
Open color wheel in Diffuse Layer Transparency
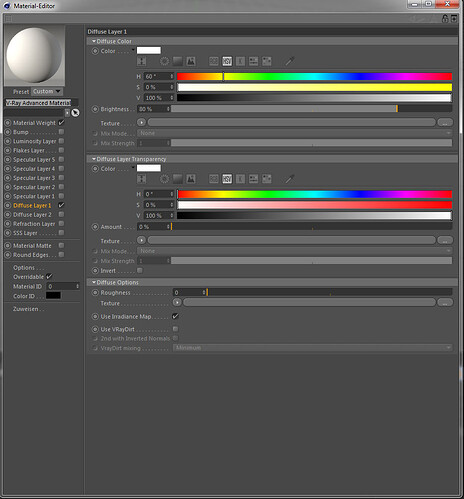(164, 179)
